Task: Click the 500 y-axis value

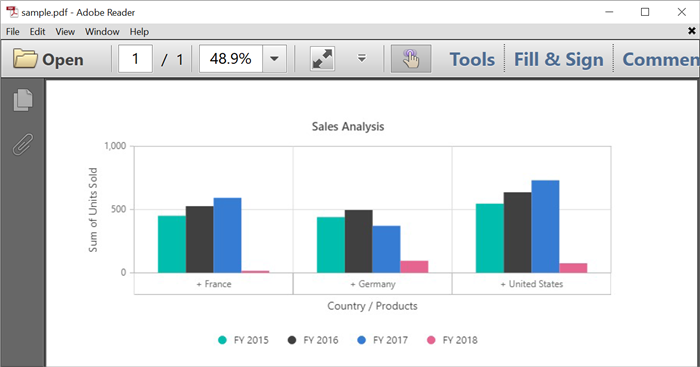Action: pos(119,209)
